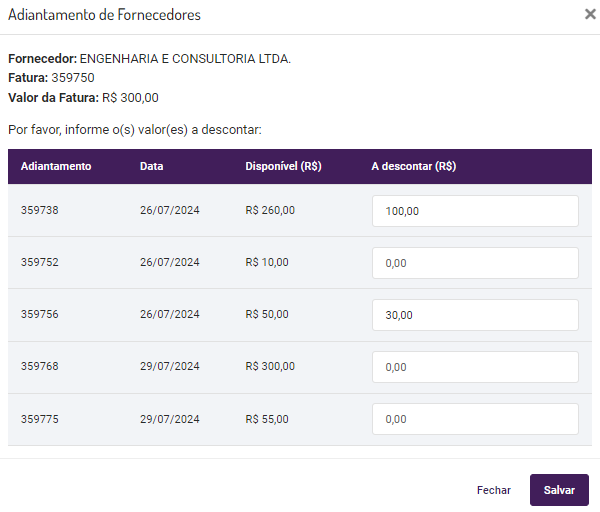Viewport: 600px width, 512px height.
Task: Select advance number 359738 in the table
Action: (x=40, y=210)
